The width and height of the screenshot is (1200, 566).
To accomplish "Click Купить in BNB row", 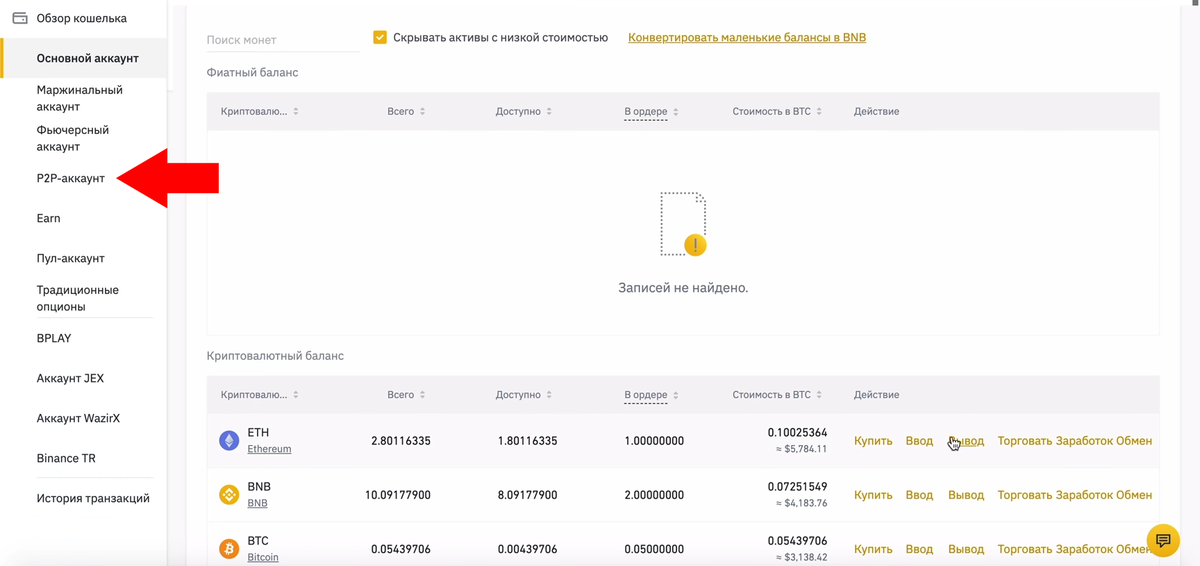I will point(873,495).
